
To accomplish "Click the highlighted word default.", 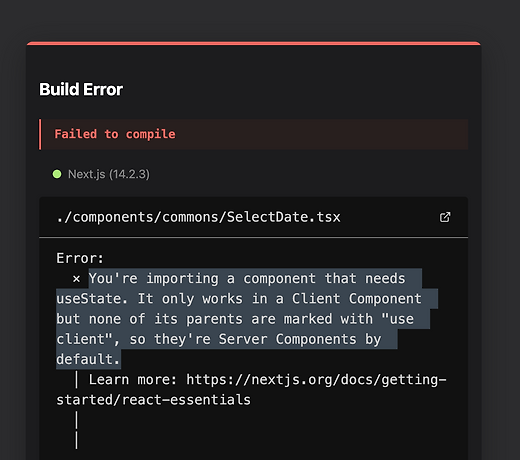I will (x=88, y=359).
